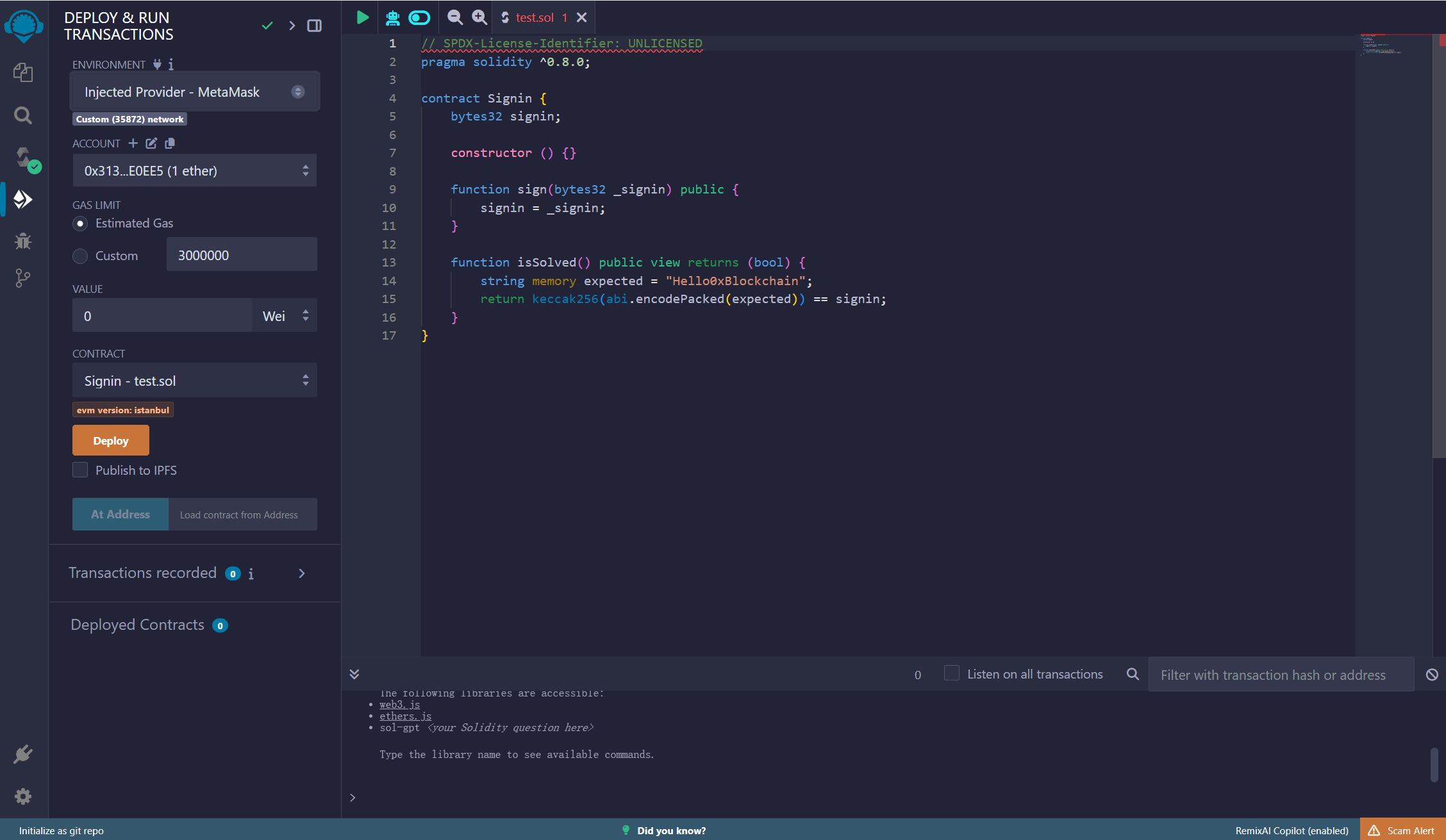
Task: Click terminal command prompt input
Action: tap(891, 798)
